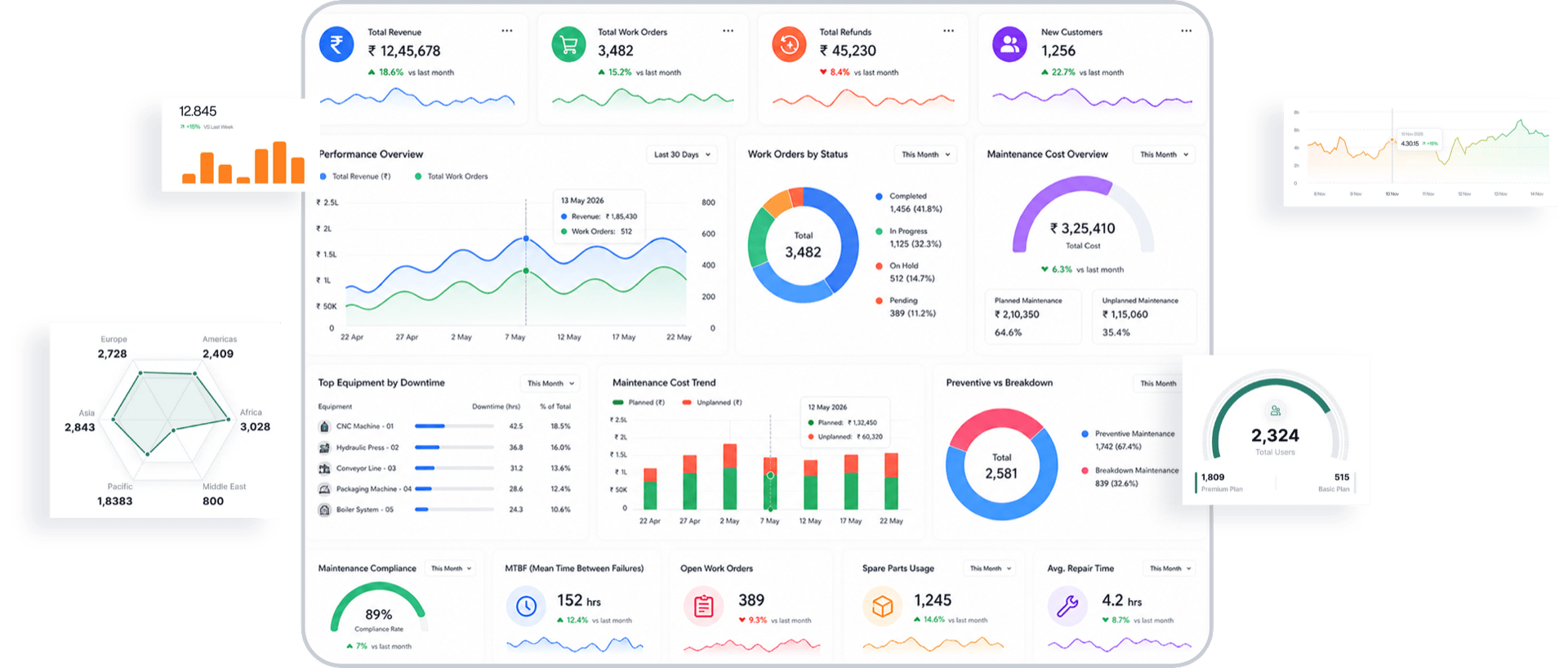Open the Total Revenue card options menu
Screen dimensions: 1568x668
tap(507, 31)
